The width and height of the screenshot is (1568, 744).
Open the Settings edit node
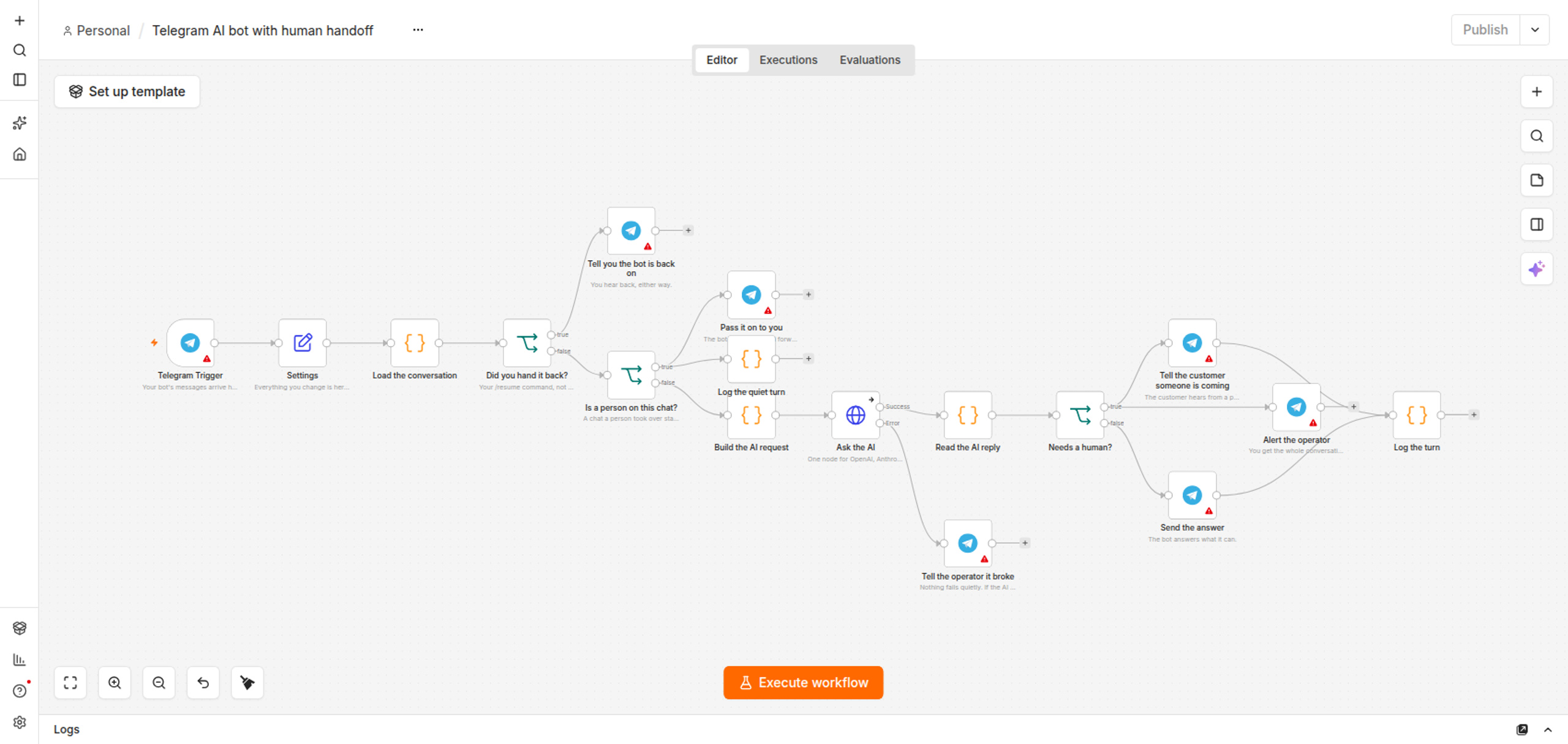[303, 343]
